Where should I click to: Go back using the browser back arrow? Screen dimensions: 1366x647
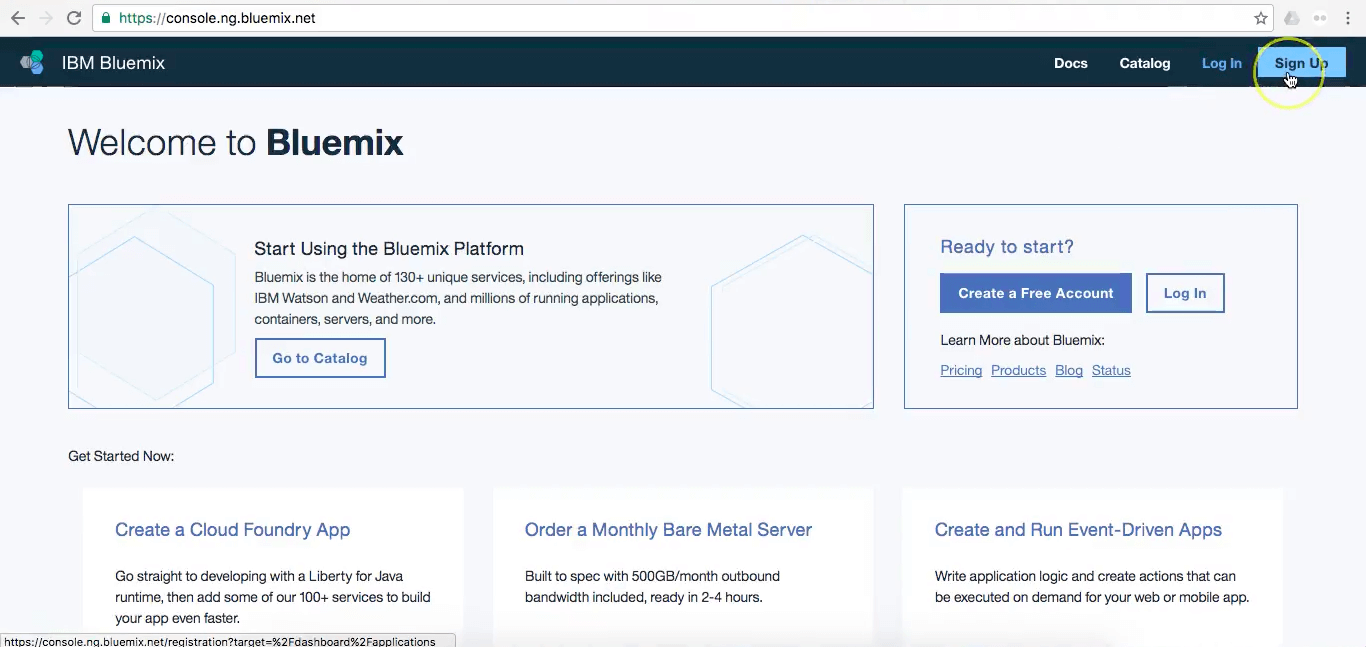tap(17, 17)
